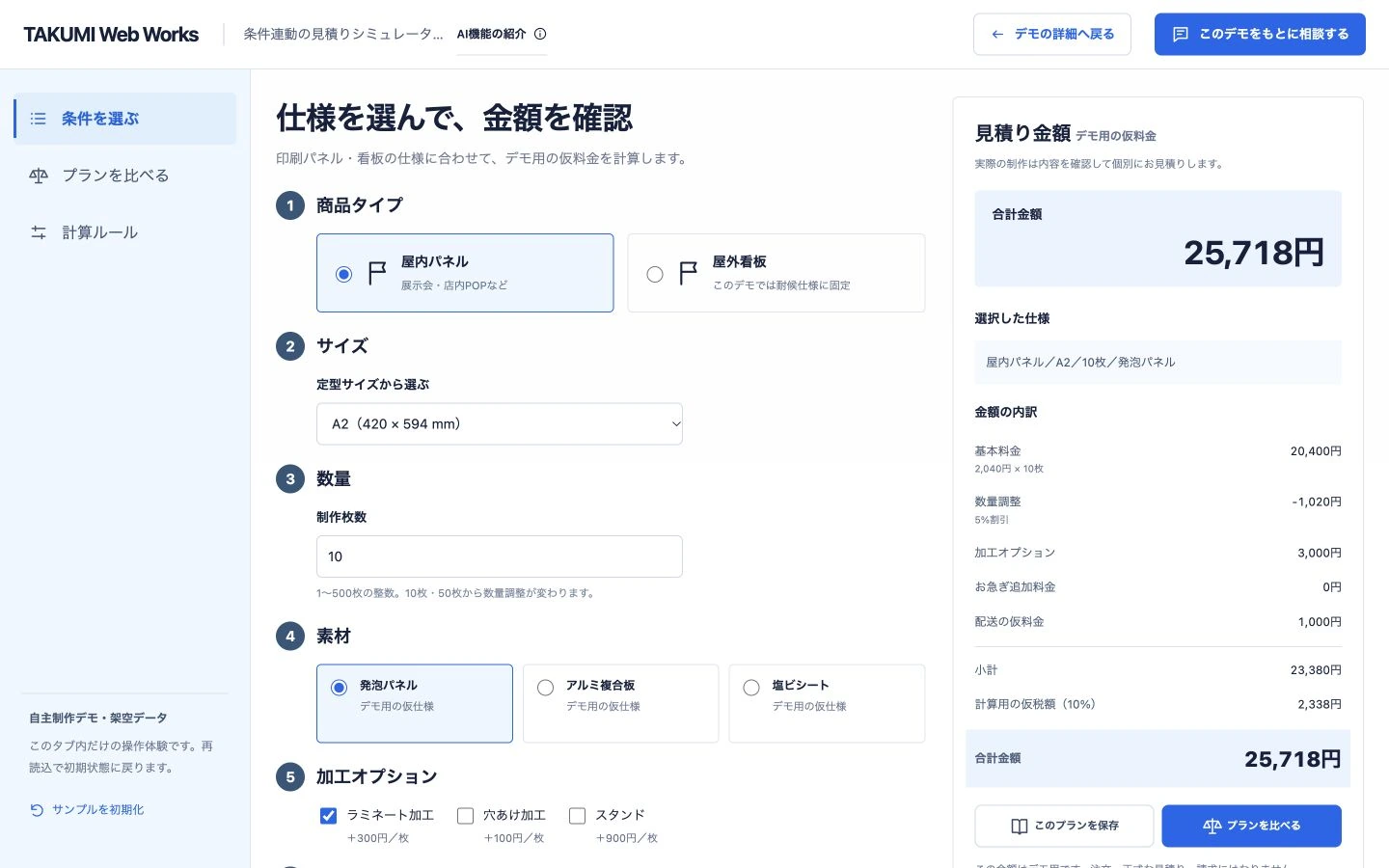Click the サンプルを初期化 link

(87, 810)
